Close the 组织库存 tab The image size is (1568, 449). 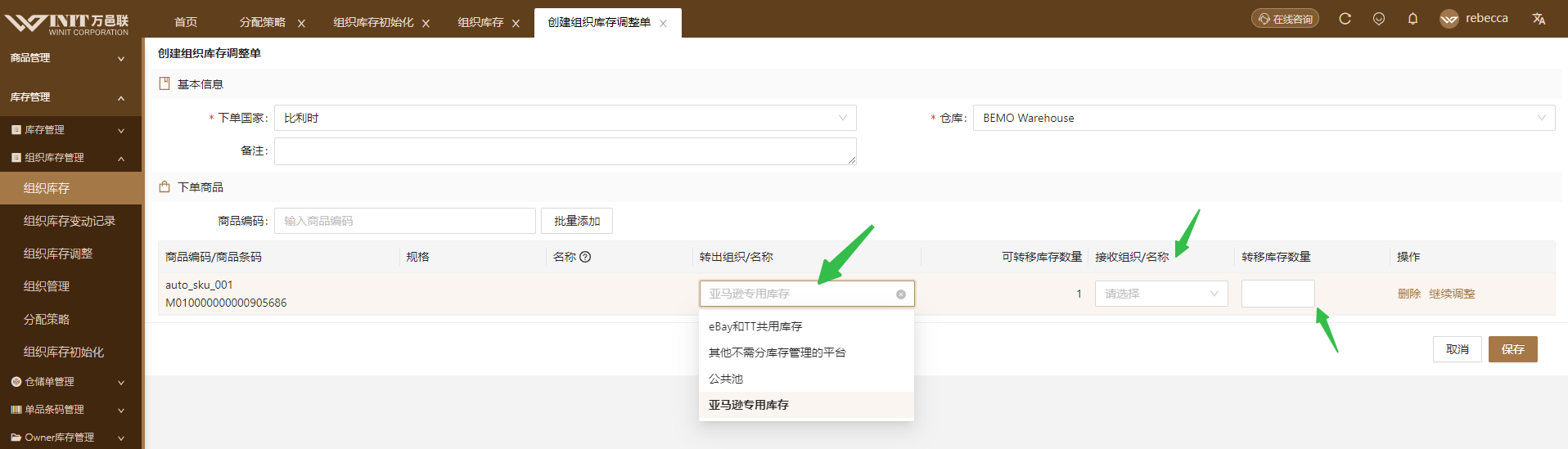(516, 24)
